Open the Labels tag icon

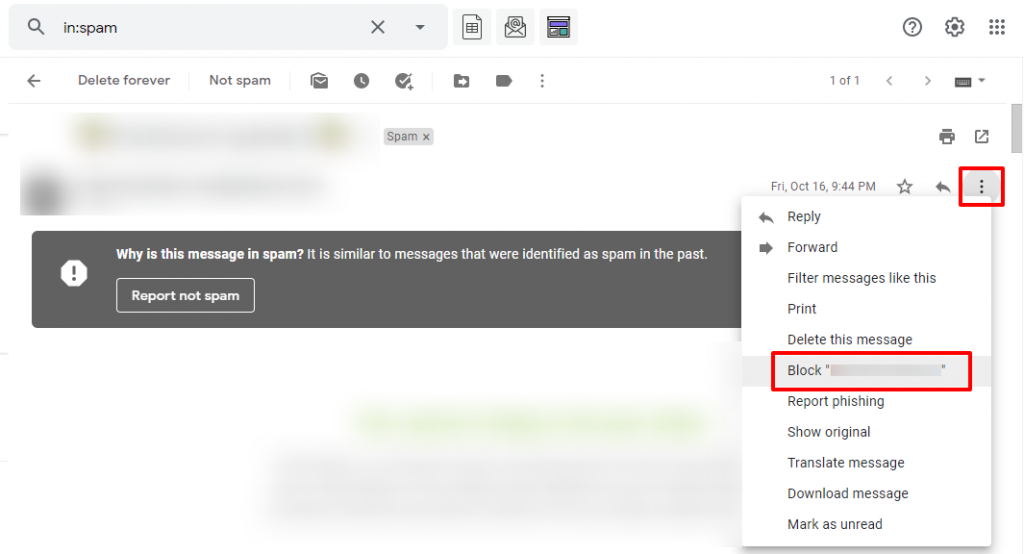pyautogui.click(x=504, y=80)
